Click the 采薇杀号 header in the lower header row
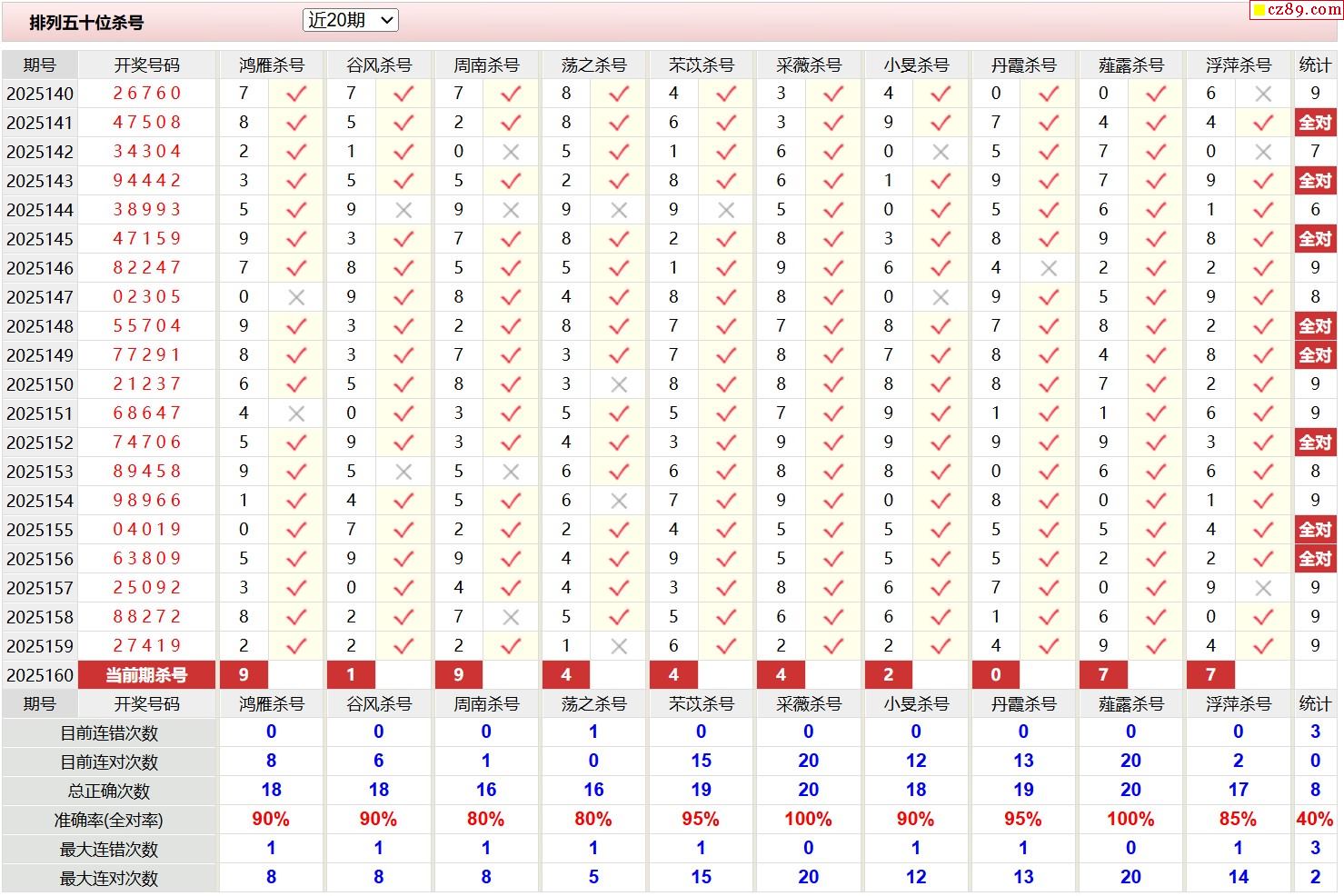The height and width of the screenshot is (896, 1344). pyautogui.click(x=809, y=704)
